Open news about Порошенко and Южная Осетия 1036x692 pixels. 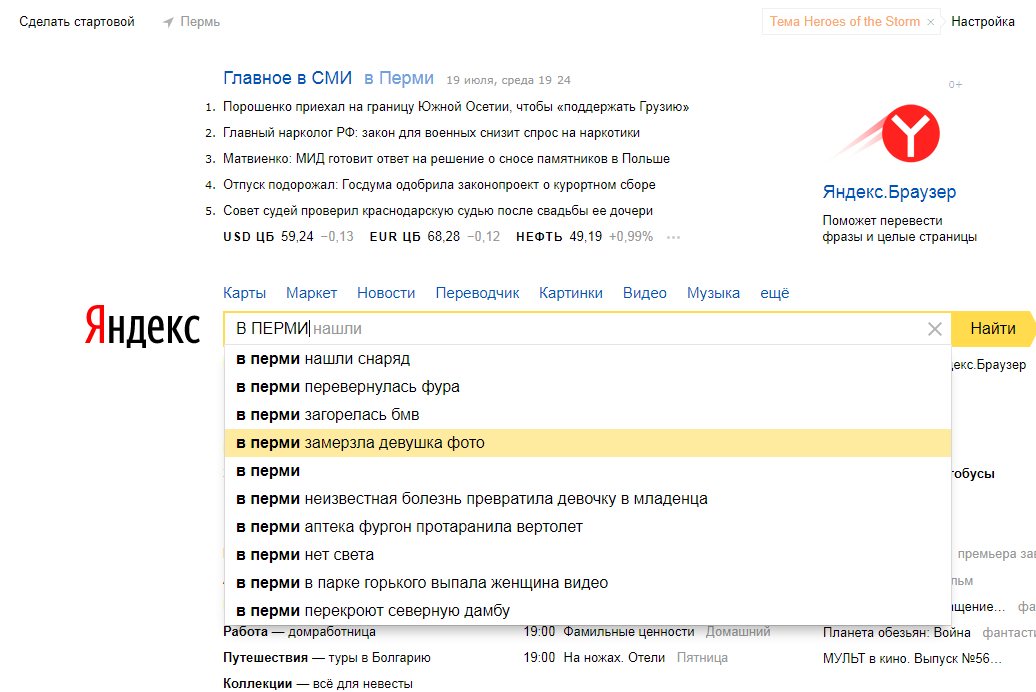456,107
